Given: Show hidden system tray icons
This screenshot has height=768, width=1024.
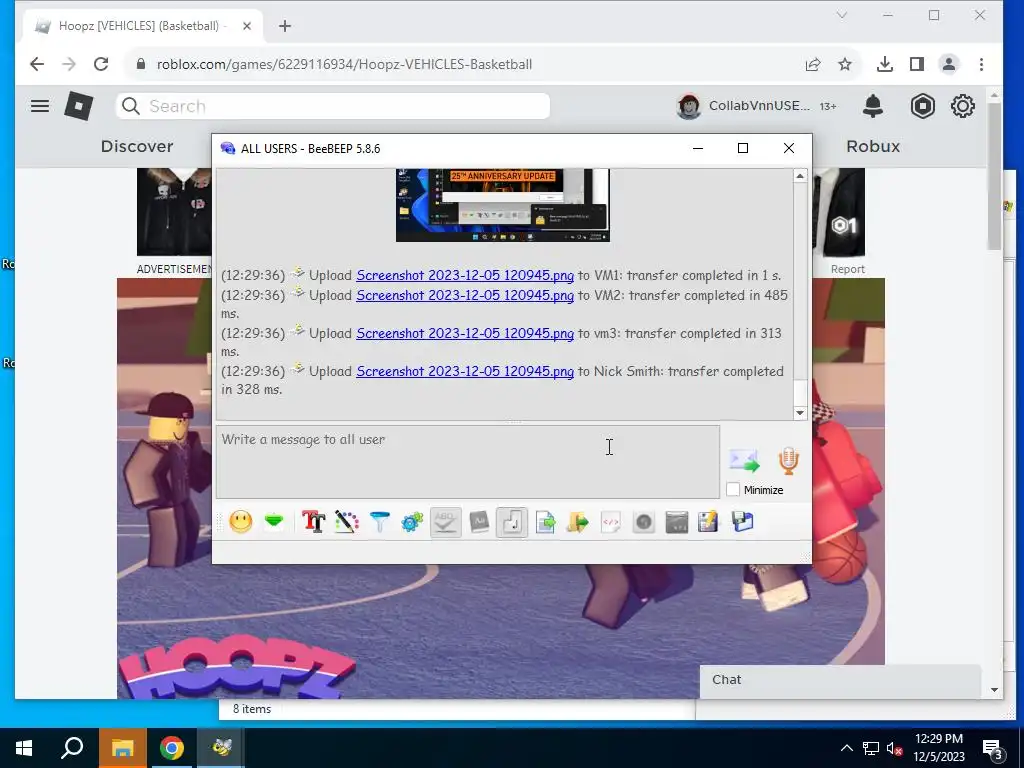Looking at the screenshot, I should pos(846,748).
